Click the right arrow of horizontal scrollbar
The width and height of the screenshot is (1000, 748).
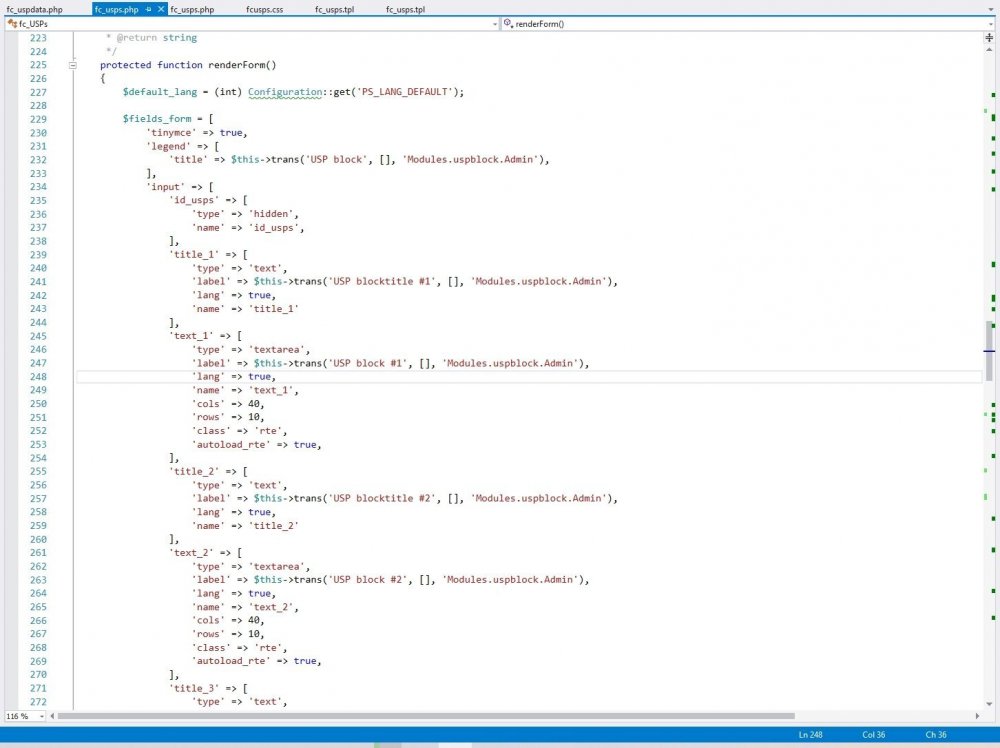(979, 716)
